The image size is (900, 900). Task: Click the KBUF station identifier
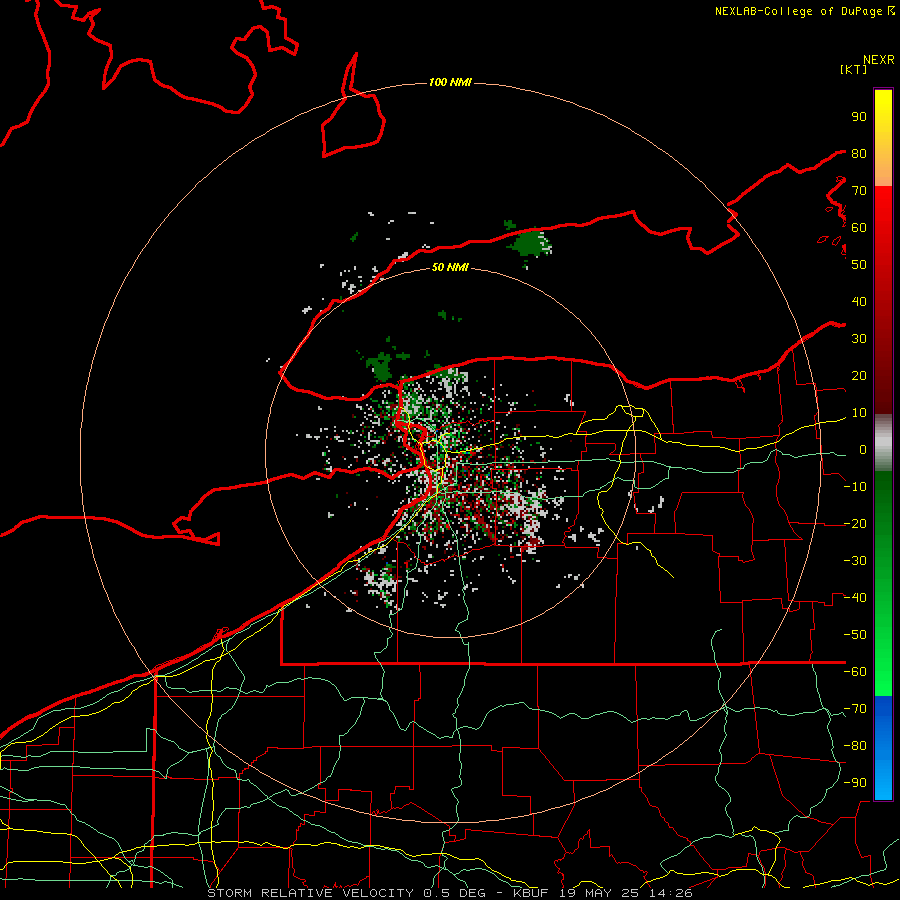pos(531,893)
